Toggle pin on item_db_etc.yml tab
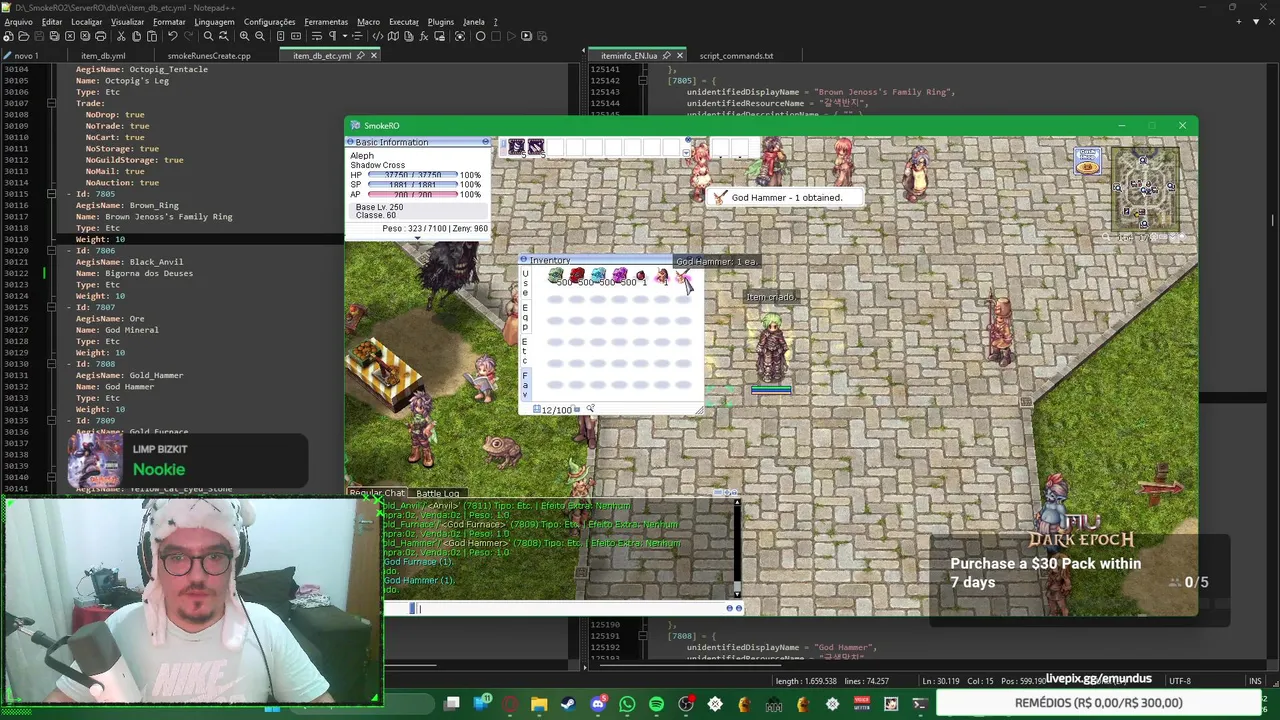The width and height of the screenshot is (1280, 720). pos(363,56)
